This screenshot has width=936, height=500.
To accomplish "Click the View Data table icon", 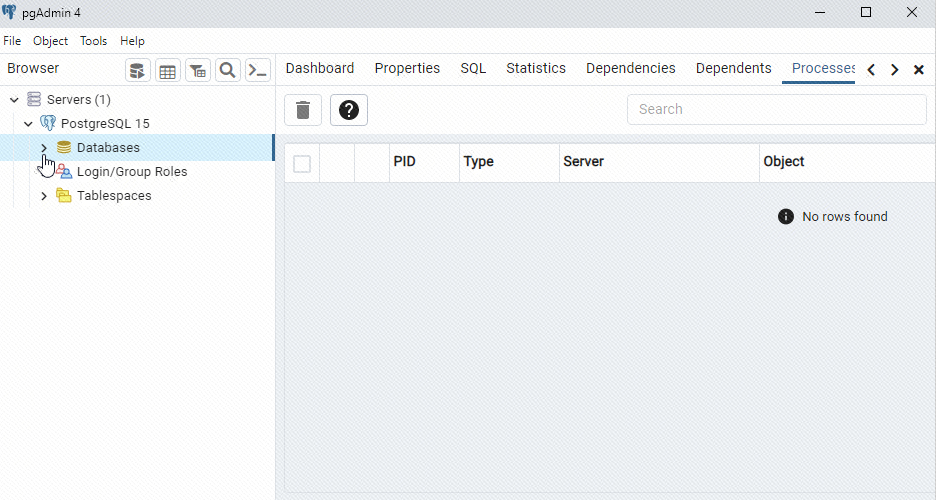I will (168, 70).
